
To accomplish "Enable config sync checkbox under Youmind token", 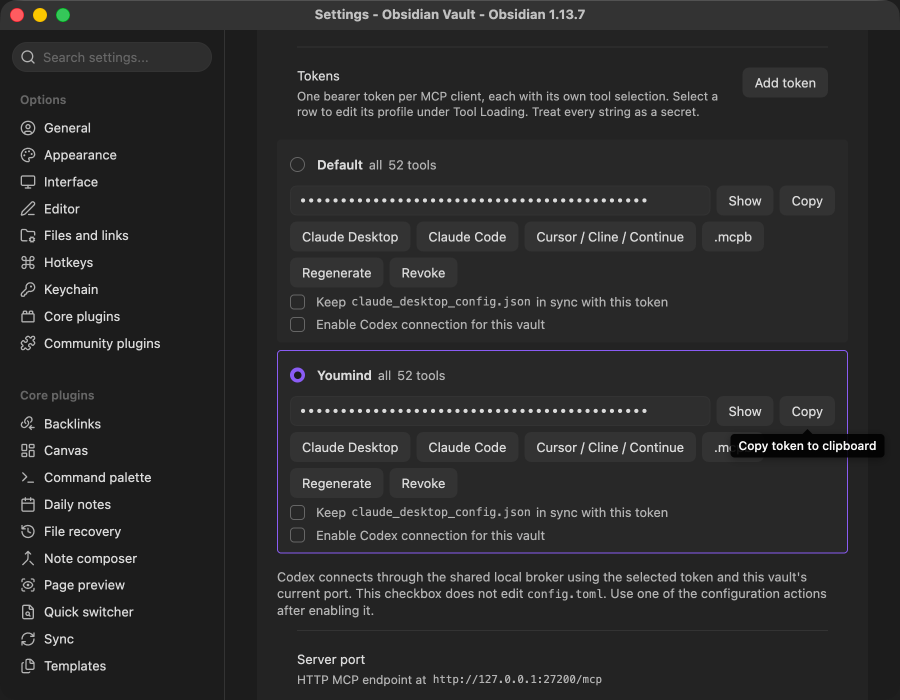I will (297, 512).
